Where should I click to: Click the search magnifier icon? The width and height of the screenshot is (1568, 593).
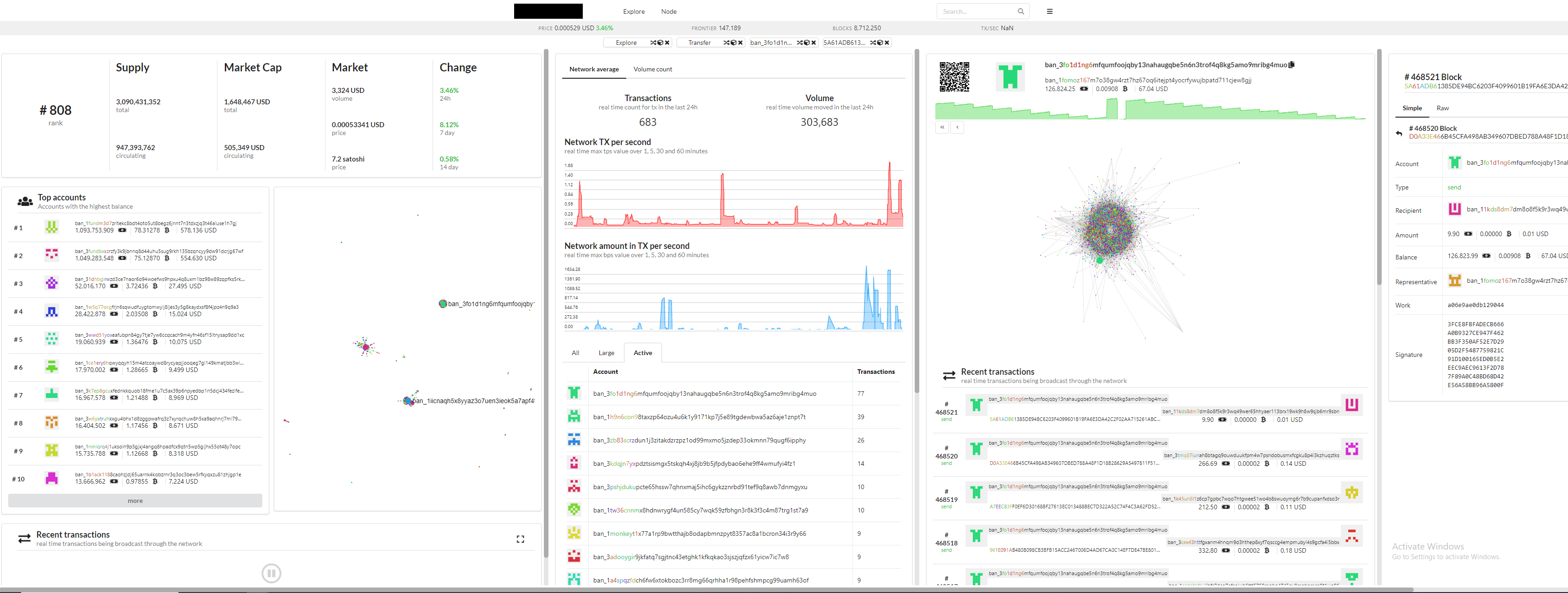coord(1021,11)
